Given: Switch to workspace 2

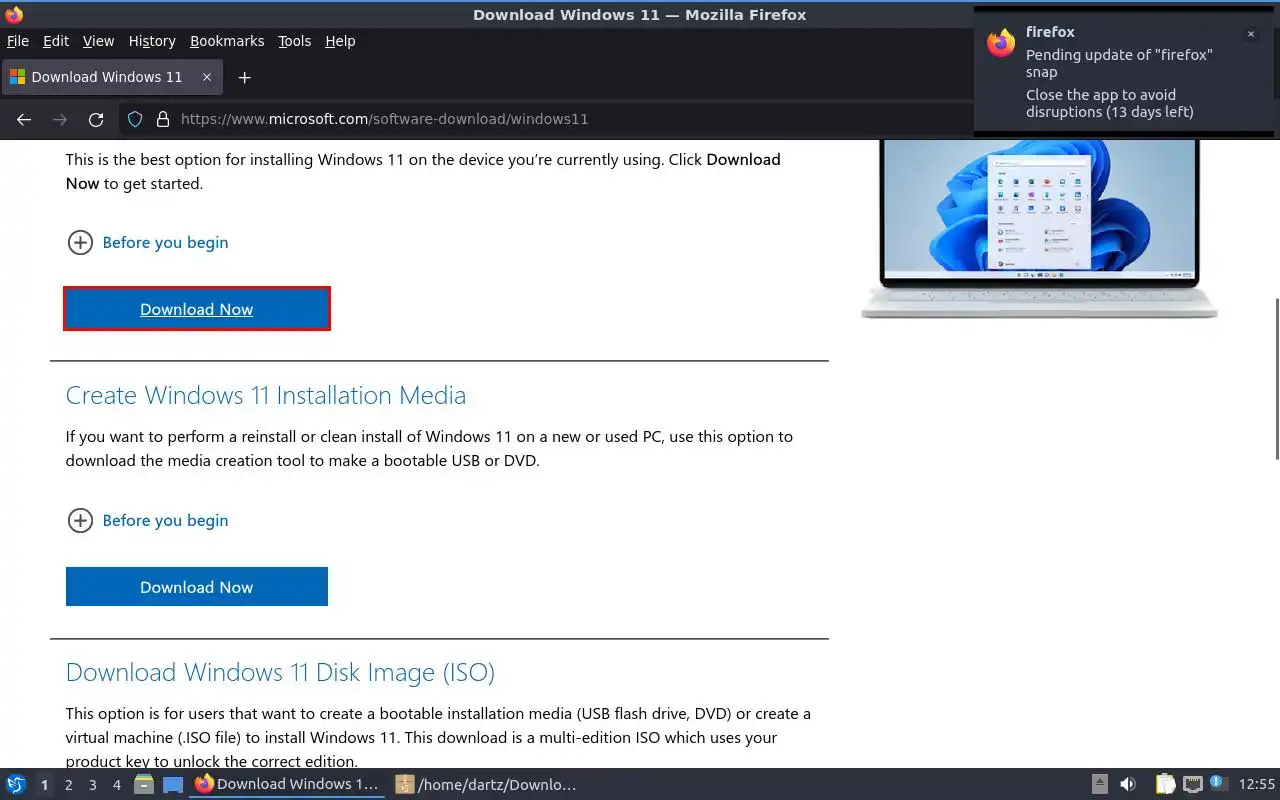Looking at the screenshot, I should (68, 785).
